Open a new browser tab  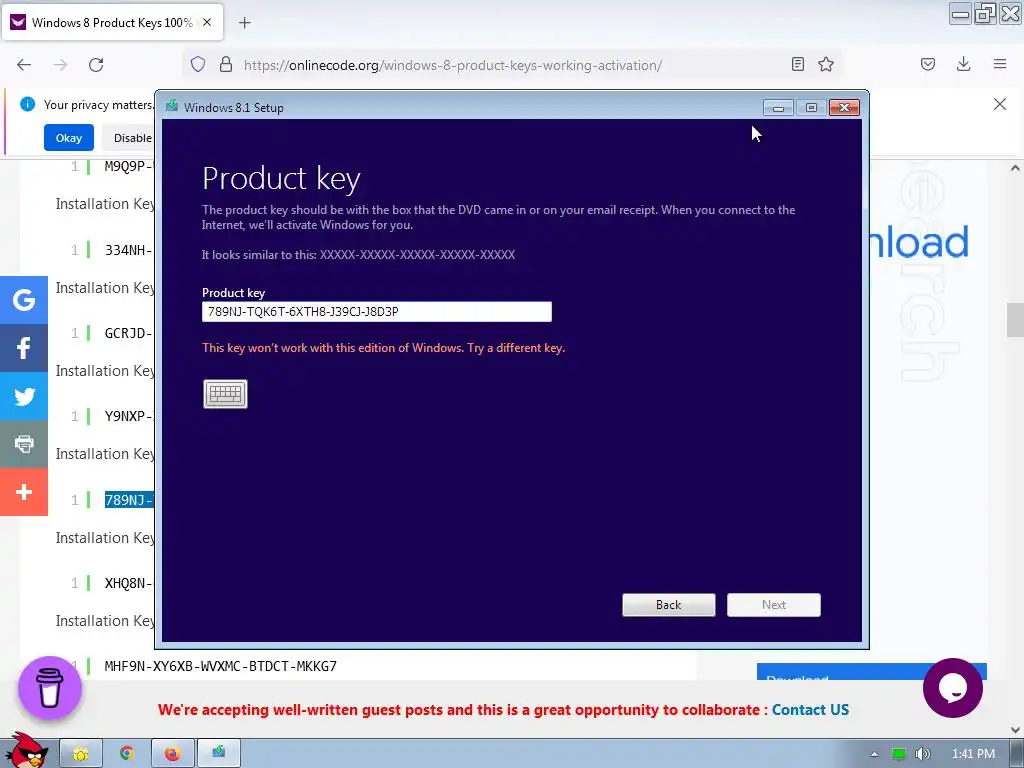click(244, 23)
